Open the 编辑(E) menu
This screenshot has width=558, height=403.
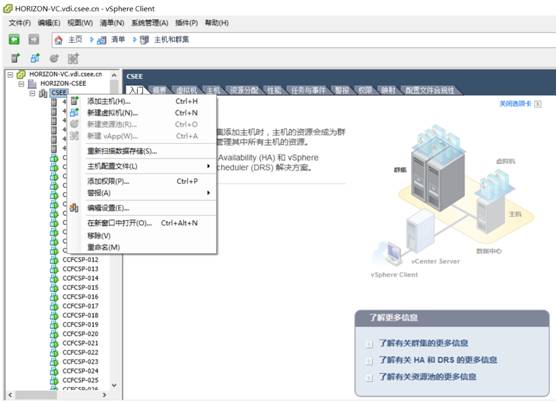[x=49, y=23]
